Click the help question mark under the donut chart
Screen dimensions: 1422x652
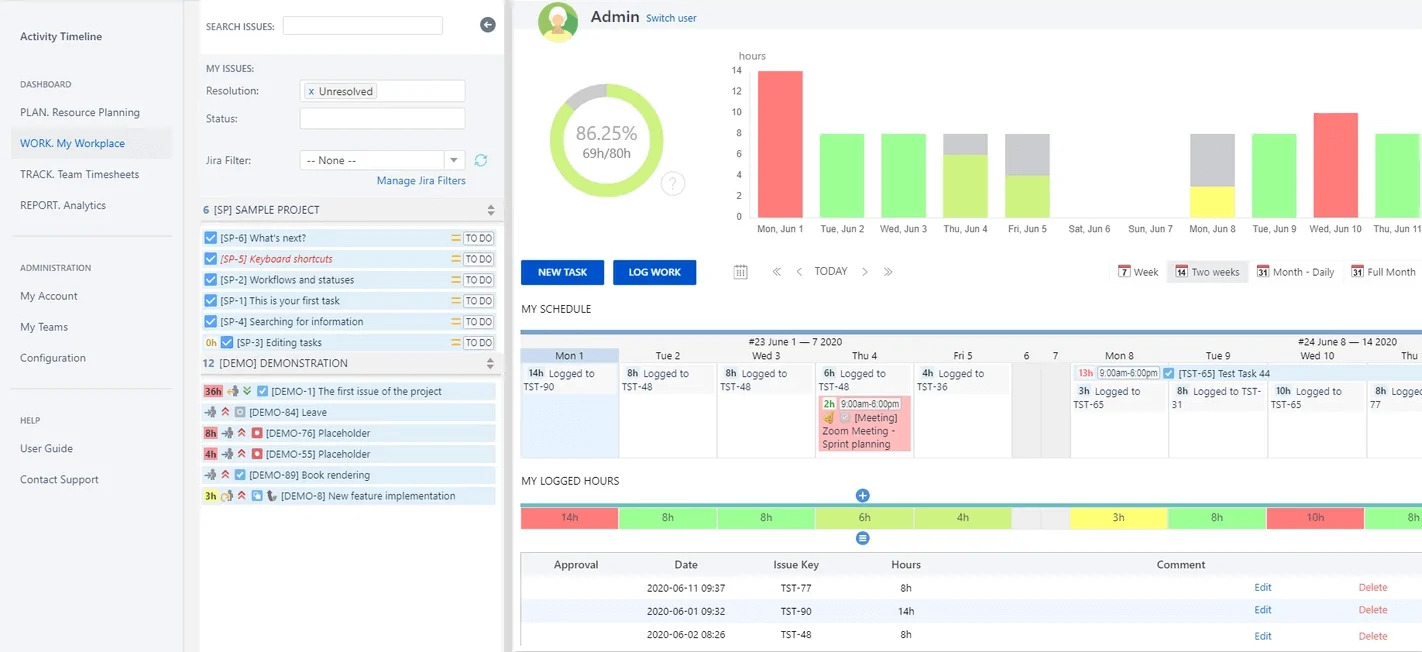(673, 183)
